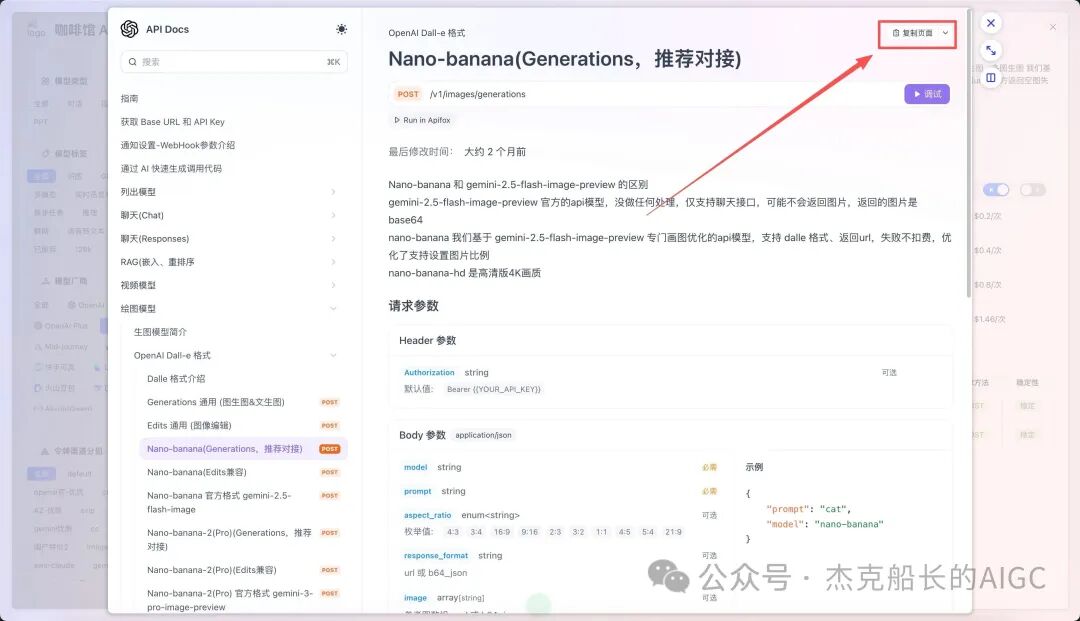Click the aspect_ratio parameter name

(x=427, y=515)
